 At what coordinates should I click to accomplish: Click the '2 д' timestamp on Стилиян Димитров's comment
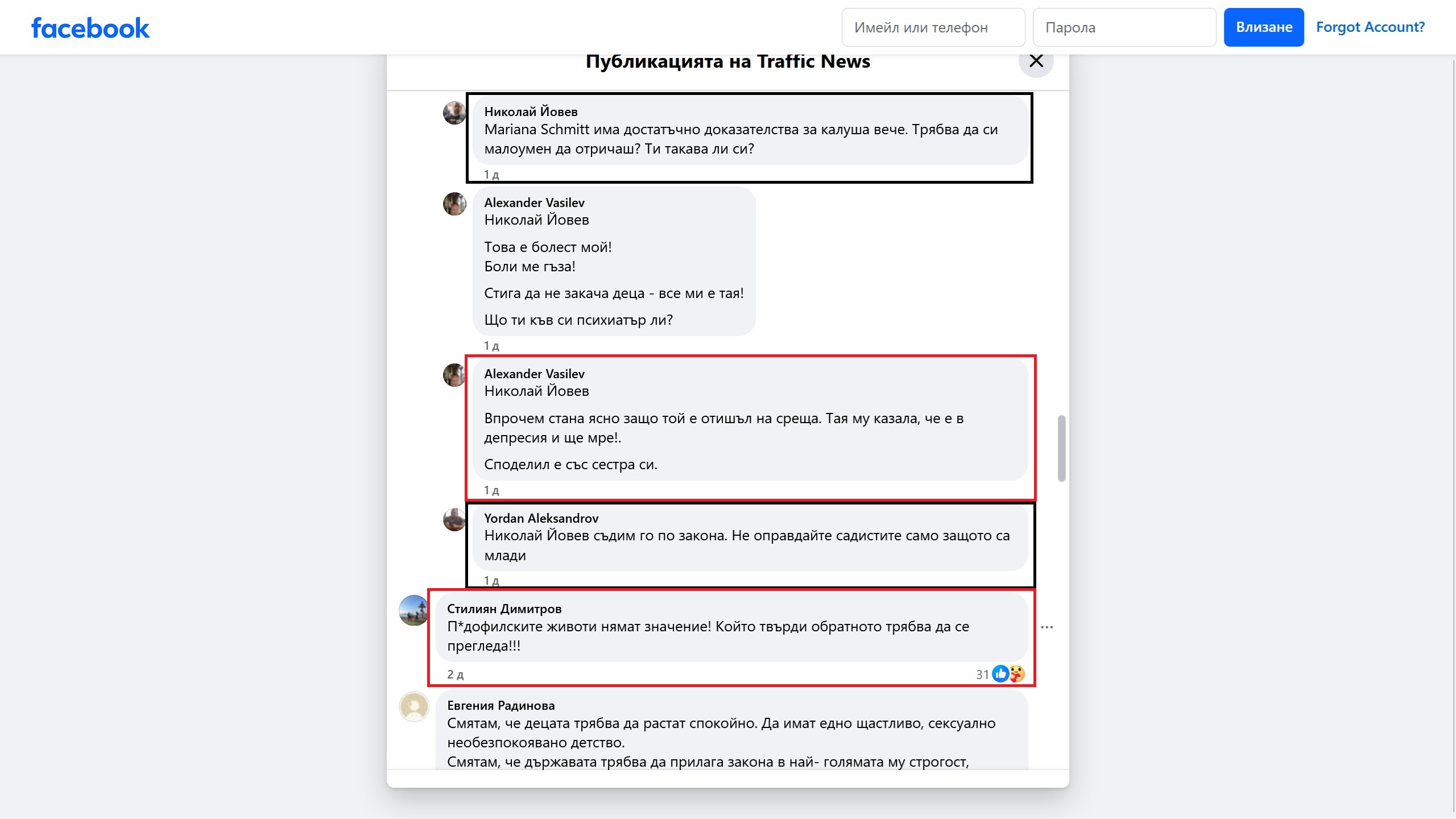click(455, 675)
